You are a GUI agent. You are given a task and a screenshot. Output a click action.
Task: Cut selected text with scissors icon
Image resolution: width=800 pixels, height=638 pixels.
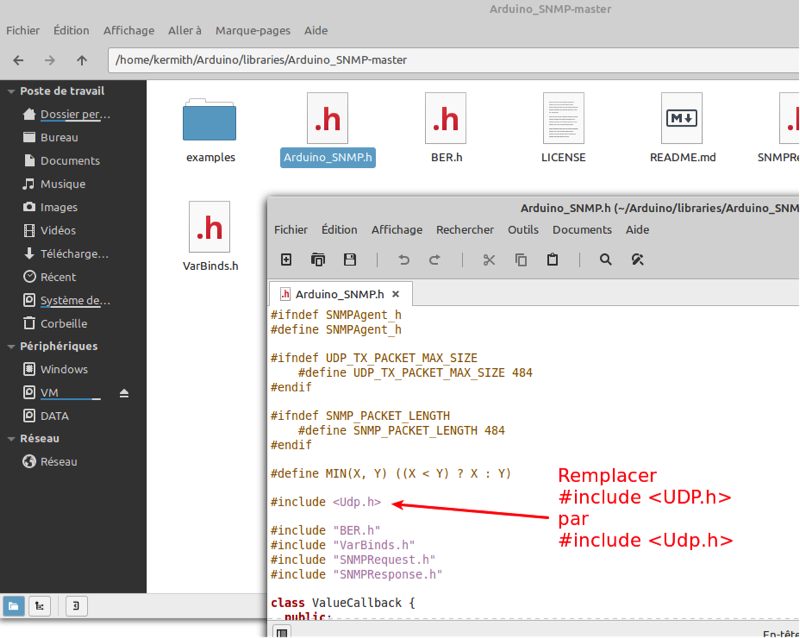pyautogui.click(x=489, y=260)
